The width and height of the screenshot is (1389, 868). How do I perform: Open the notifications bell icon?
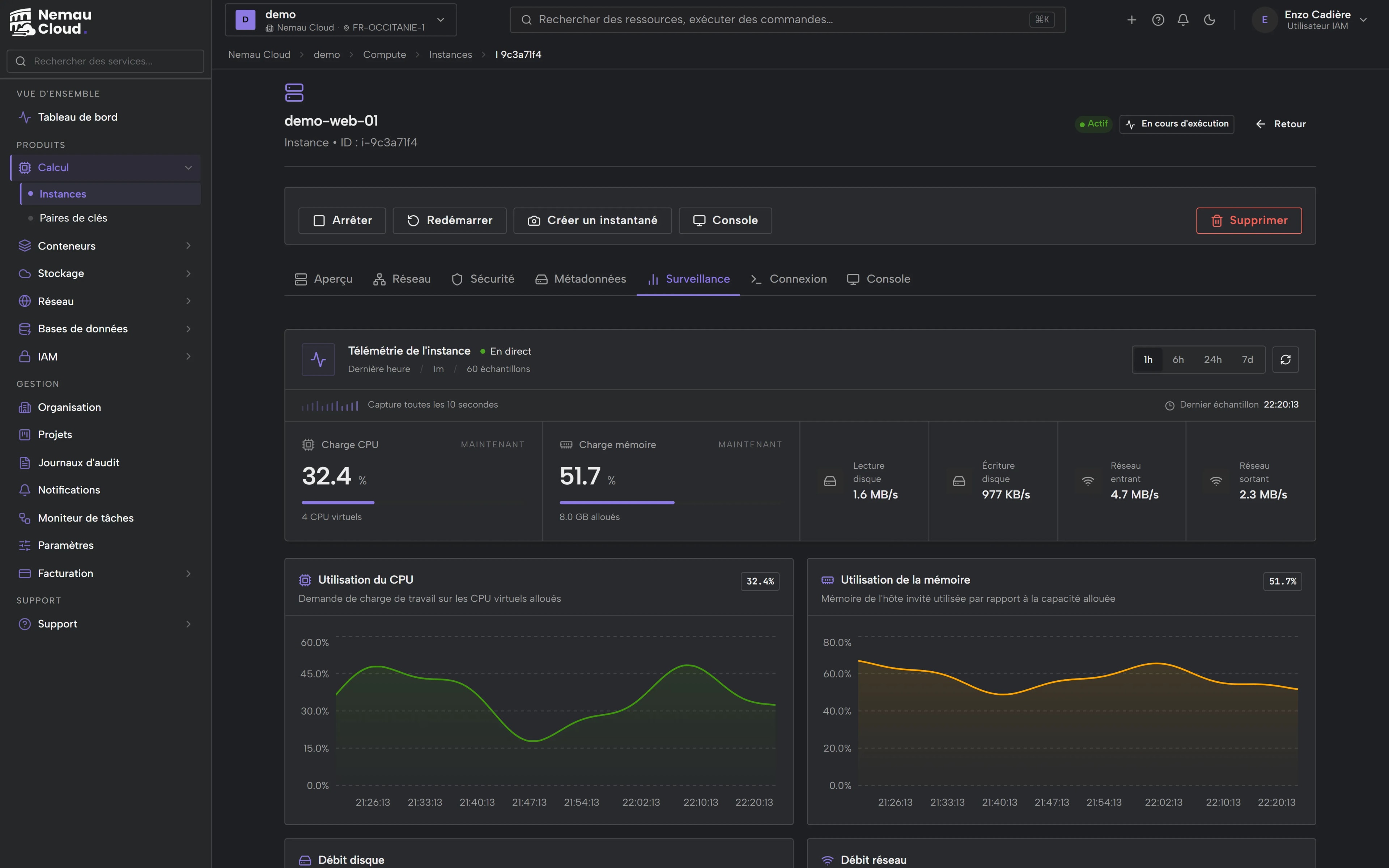tap(1183, 20)
